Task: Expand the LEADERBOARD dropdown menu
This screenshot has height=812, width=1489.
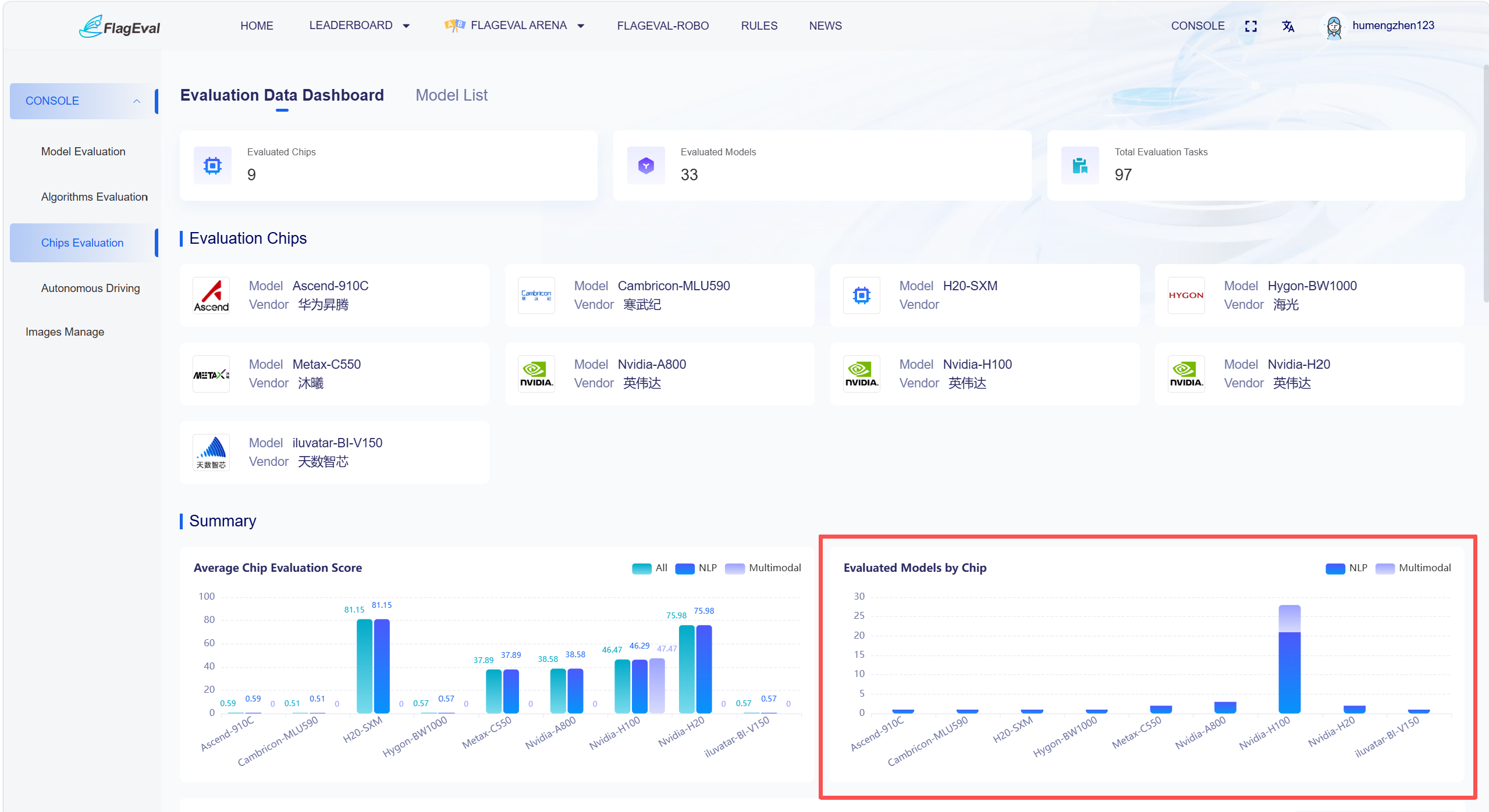Action: tap(360, 26)
